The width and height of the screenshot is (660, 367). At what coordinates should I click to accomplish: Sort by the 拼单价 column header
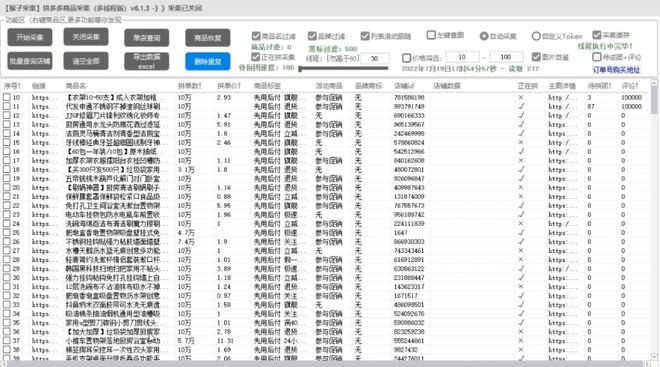pos(229,86)
